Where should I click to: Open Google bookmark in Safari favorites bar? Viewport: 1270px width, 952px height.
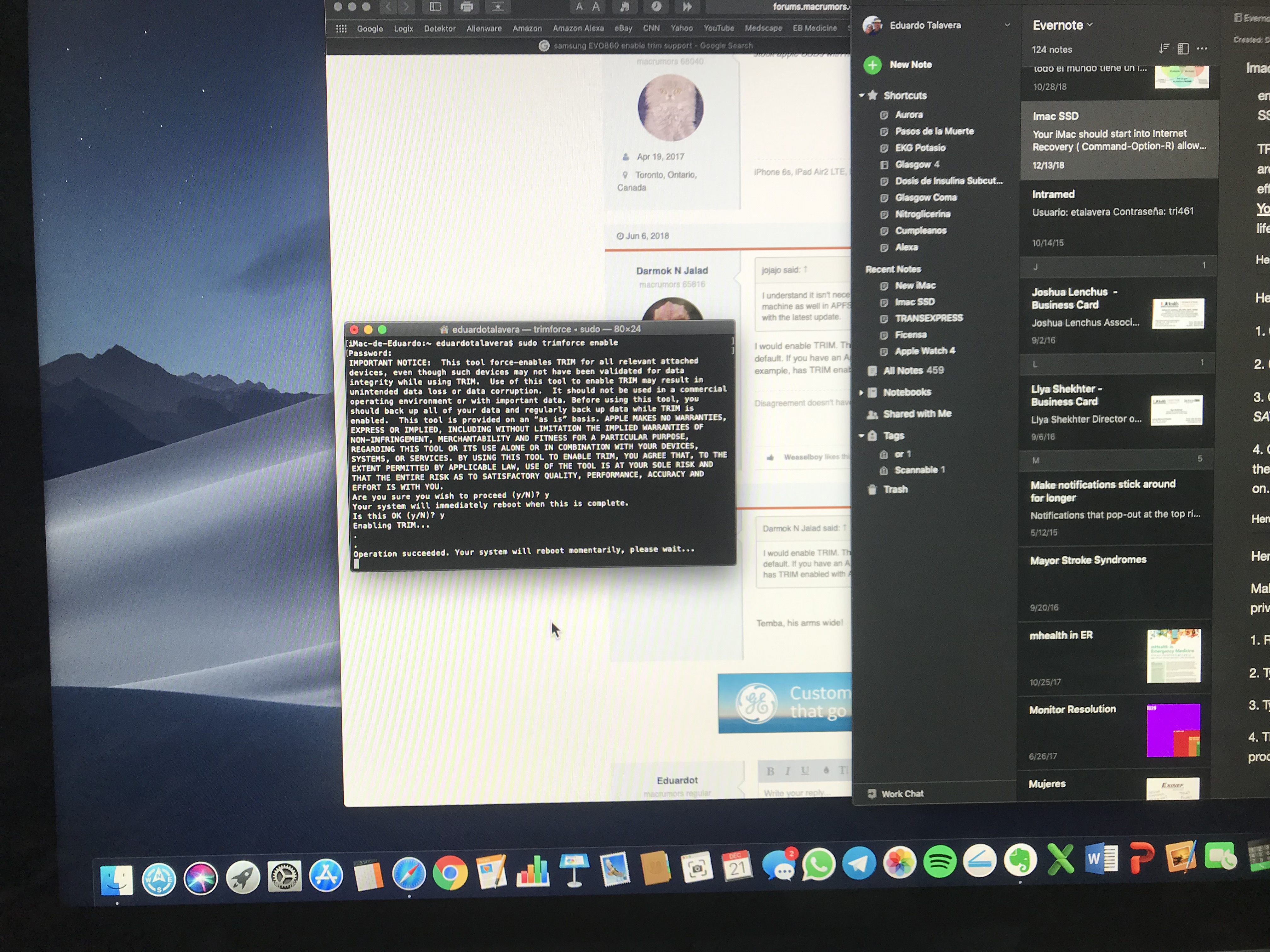point(370,29)
